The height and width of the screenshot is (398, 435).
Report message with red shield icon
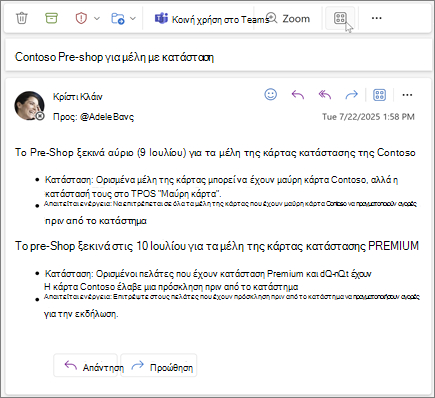coord(81,18)
